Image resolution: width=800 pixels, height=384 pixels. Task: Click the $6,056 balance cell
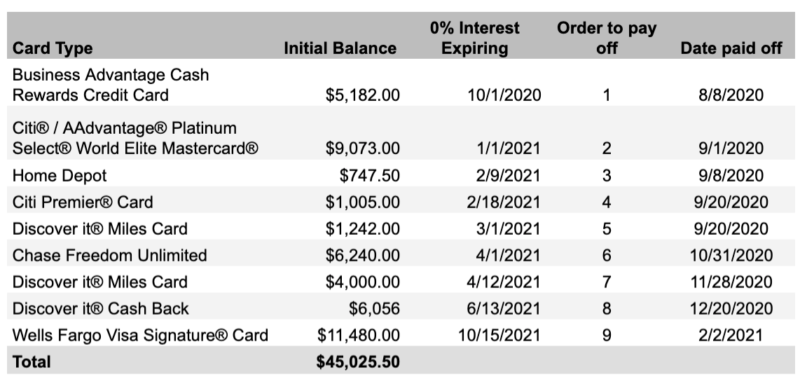(x=374, y=309)
